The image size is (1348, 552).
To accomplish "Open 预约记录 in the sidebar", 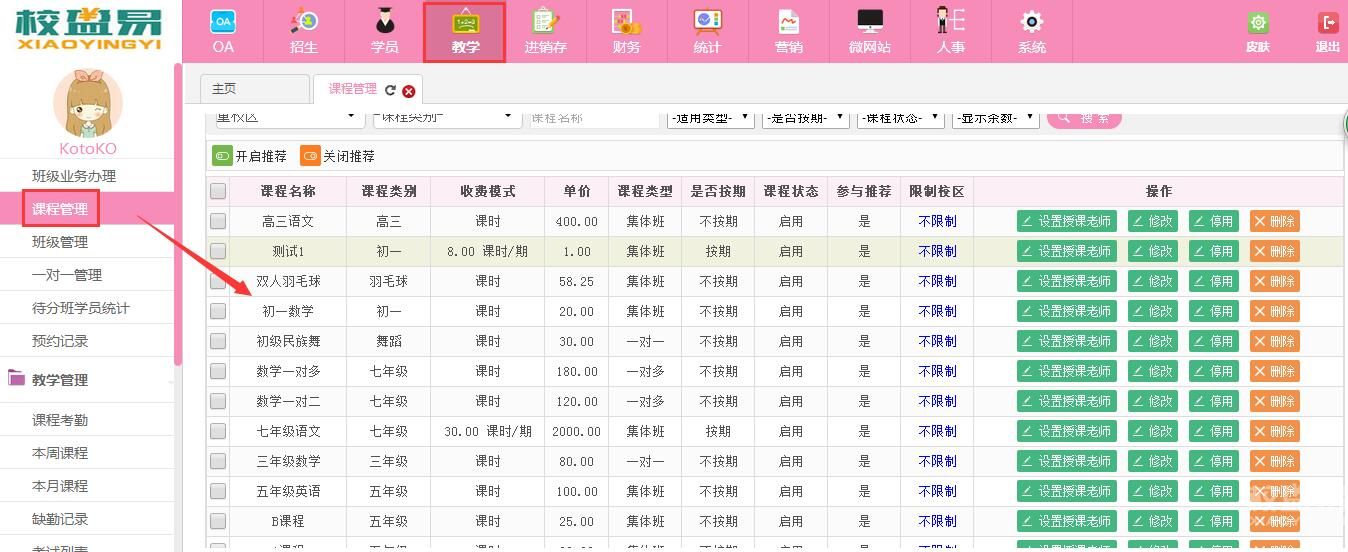I will (x=60, y=341).
